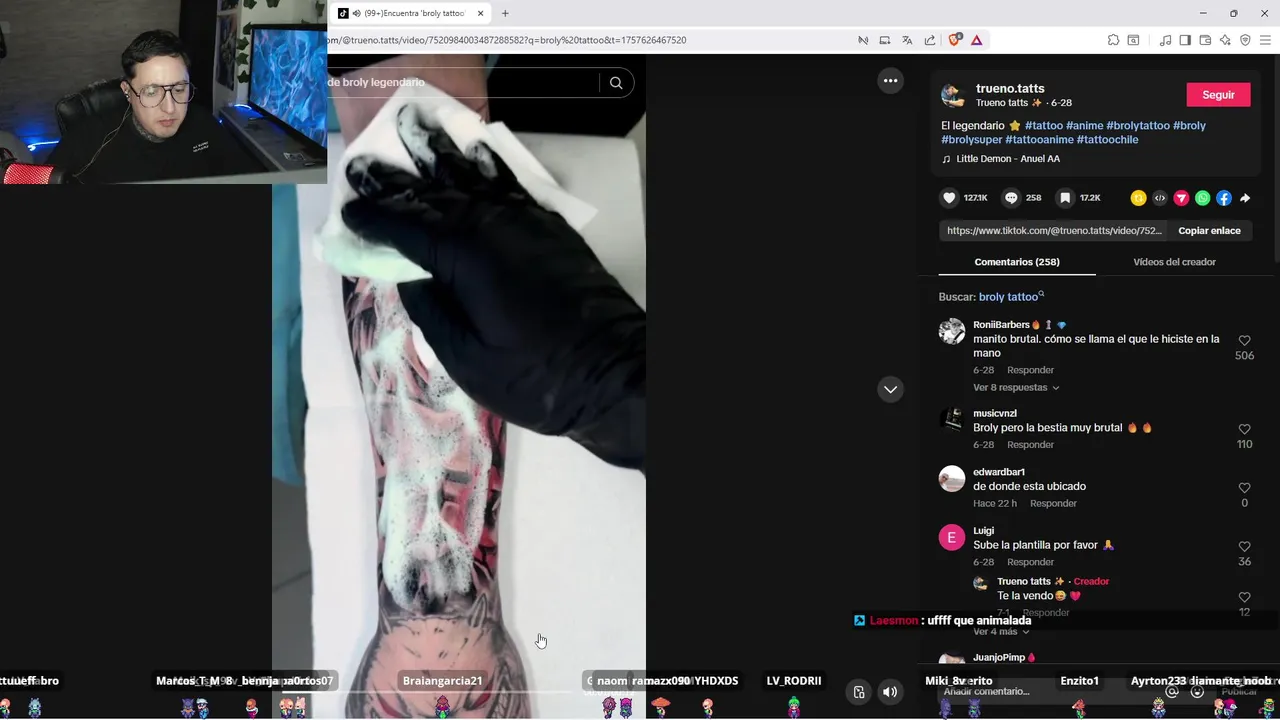Open the musicvnzl username
This screenshot has width=1280, height=720.
click(995, 413)
